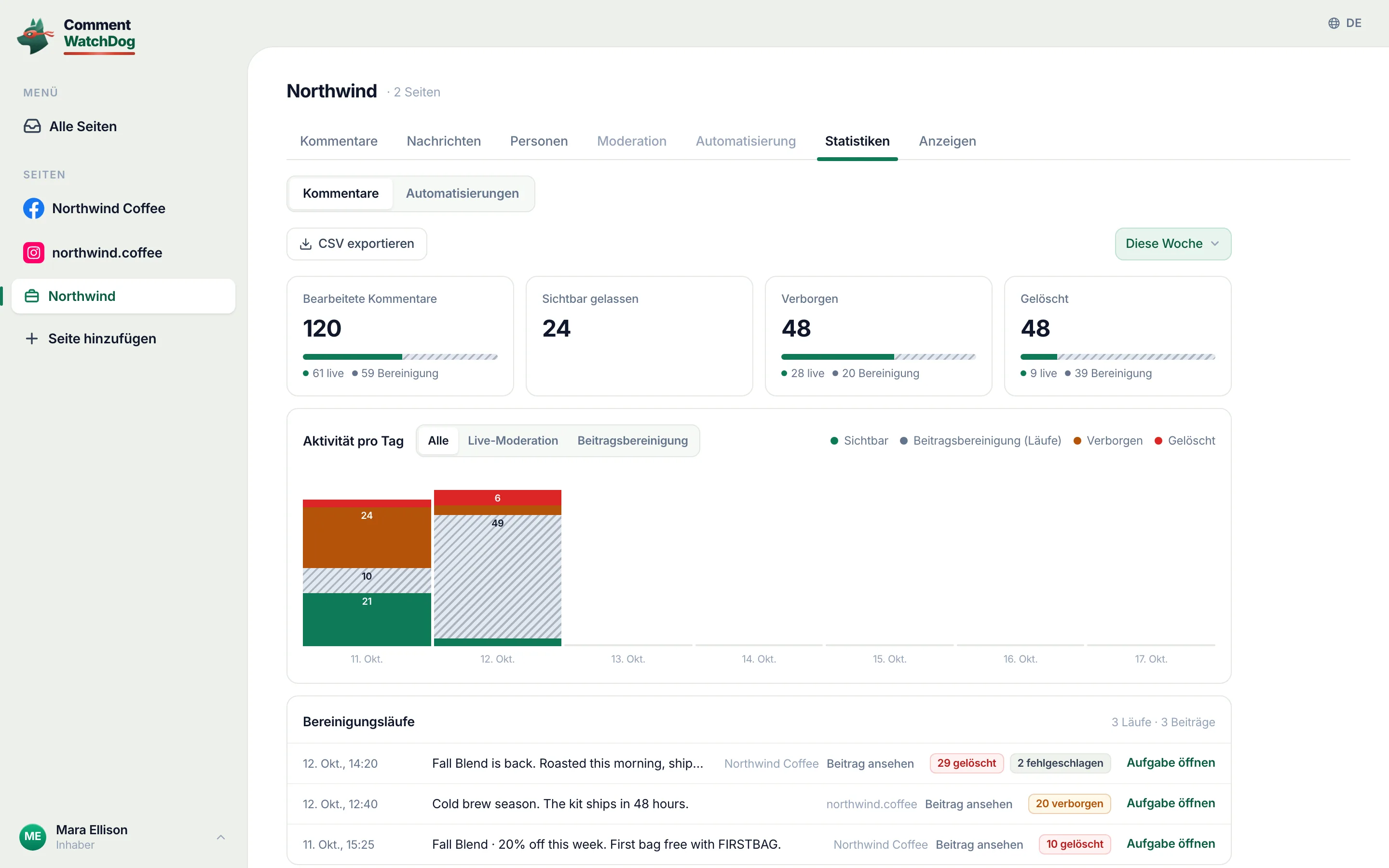Click the Verborgen card progress bar
1389x868 pixels.
[878, 357]
